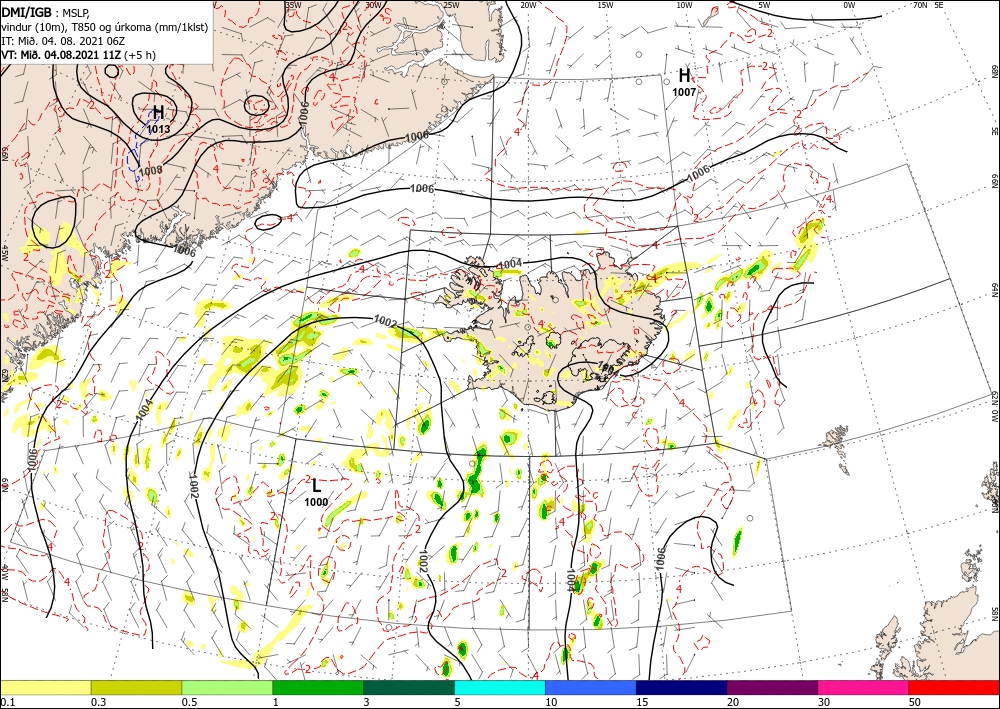Click the "1000" low pressure value
The height and width of the screenshot is (709, 1000).
click(x=316, y=502)
